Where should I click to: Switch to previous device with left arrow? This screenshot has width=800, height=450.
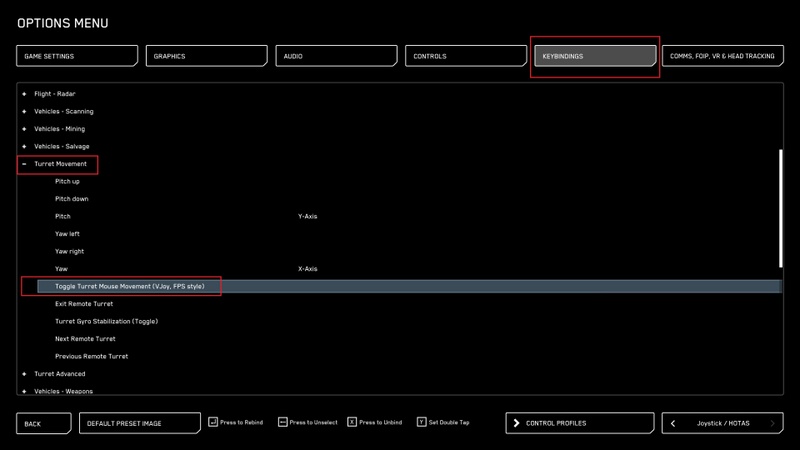coord(673,423)
